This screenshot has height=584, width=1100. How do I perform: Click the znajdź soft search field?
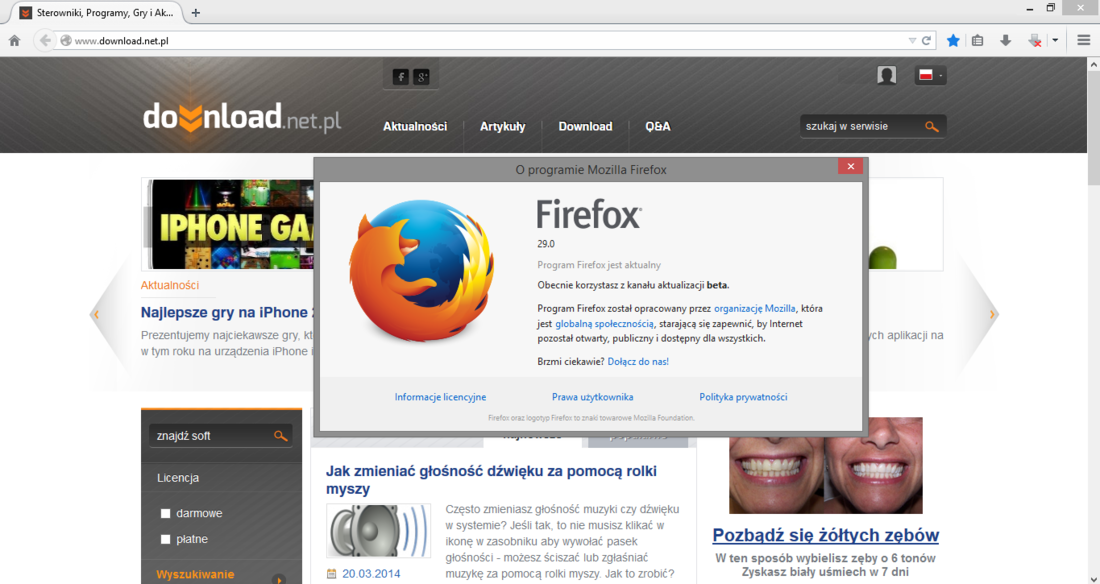pos(211,436)
